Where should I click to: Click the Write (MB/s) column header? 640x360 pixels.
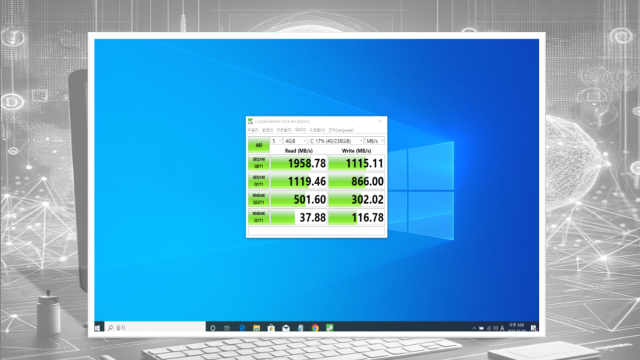tap(356, 151)
